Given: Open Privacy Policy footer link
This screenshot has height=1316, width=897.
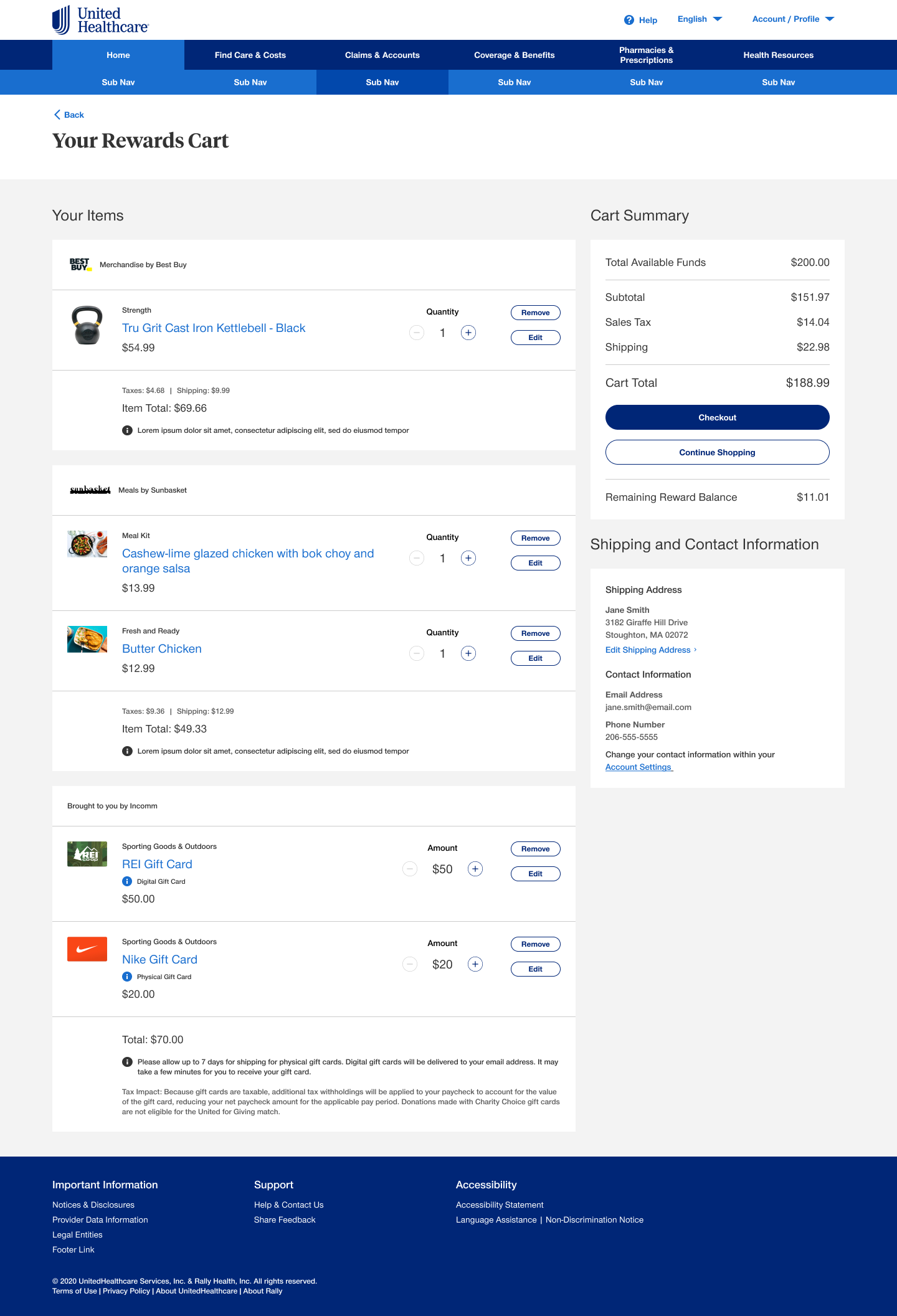Looking at the screenshot, I should click(126, 1291).
